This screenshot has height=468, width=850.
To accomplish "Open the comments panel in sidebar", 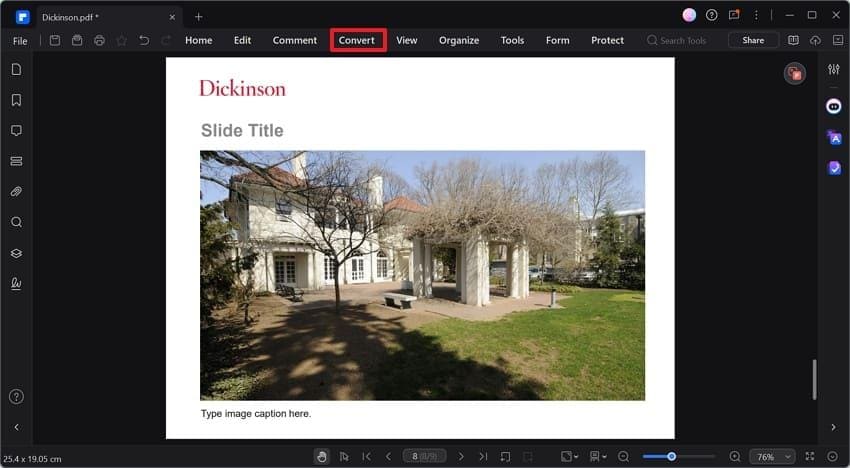I will pos(16,131).
